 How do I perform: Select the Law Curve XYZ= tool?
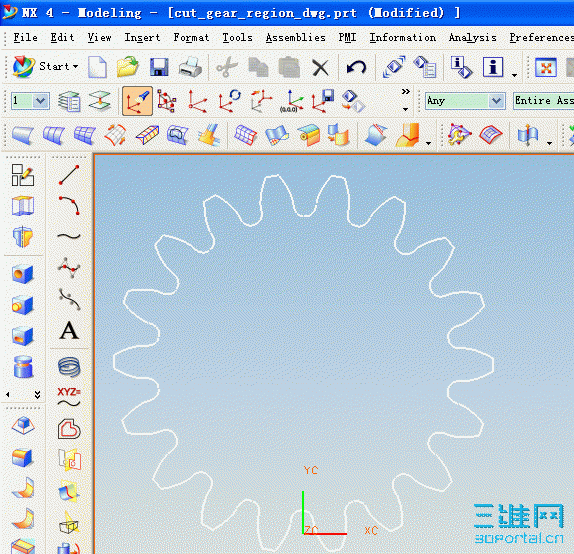point(69,398)
